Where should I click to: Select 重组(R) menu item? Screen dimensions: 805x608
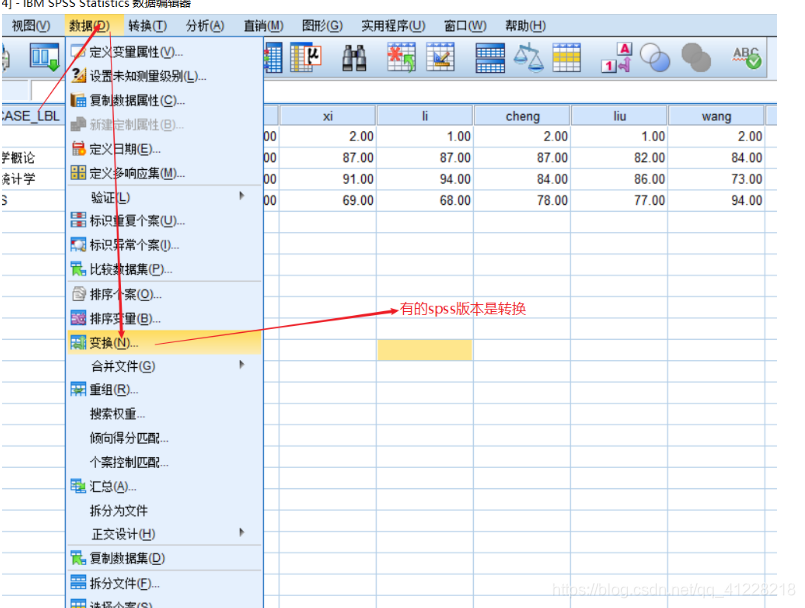pyautogui.click(x=164, y=390)
